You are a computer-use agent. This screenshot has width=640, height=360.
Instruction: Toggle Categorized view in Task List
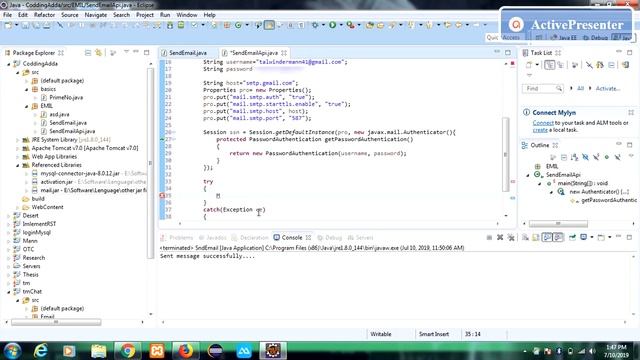[x=549, y=65]
